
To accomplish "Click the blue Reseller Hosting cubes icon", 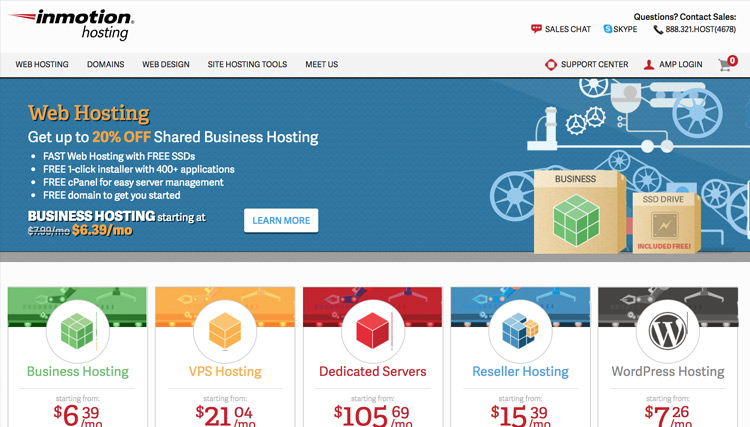I will pyautogui.click(x=520, y=330).
